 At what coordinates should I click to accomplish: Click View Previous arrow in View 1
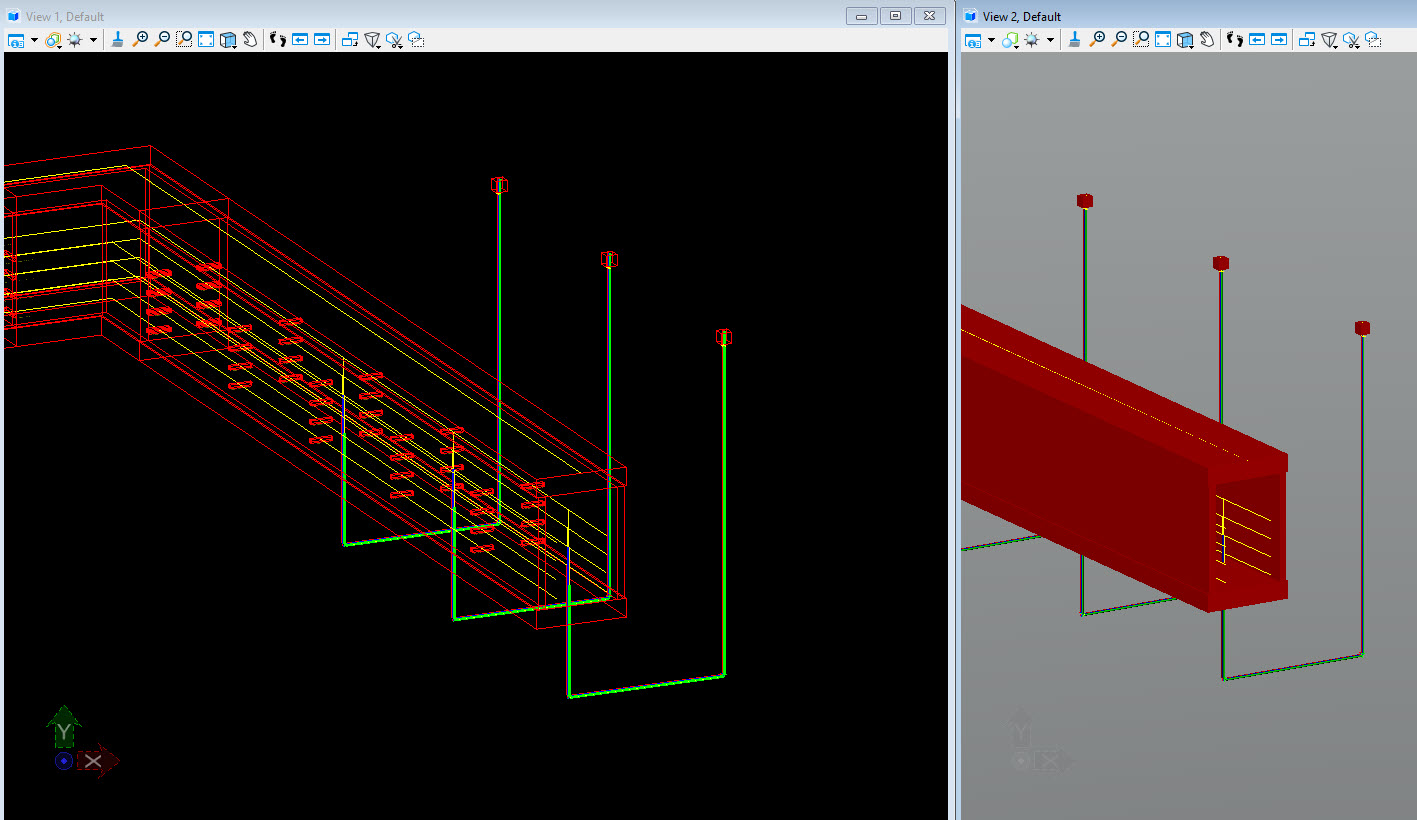click(300, 40)
